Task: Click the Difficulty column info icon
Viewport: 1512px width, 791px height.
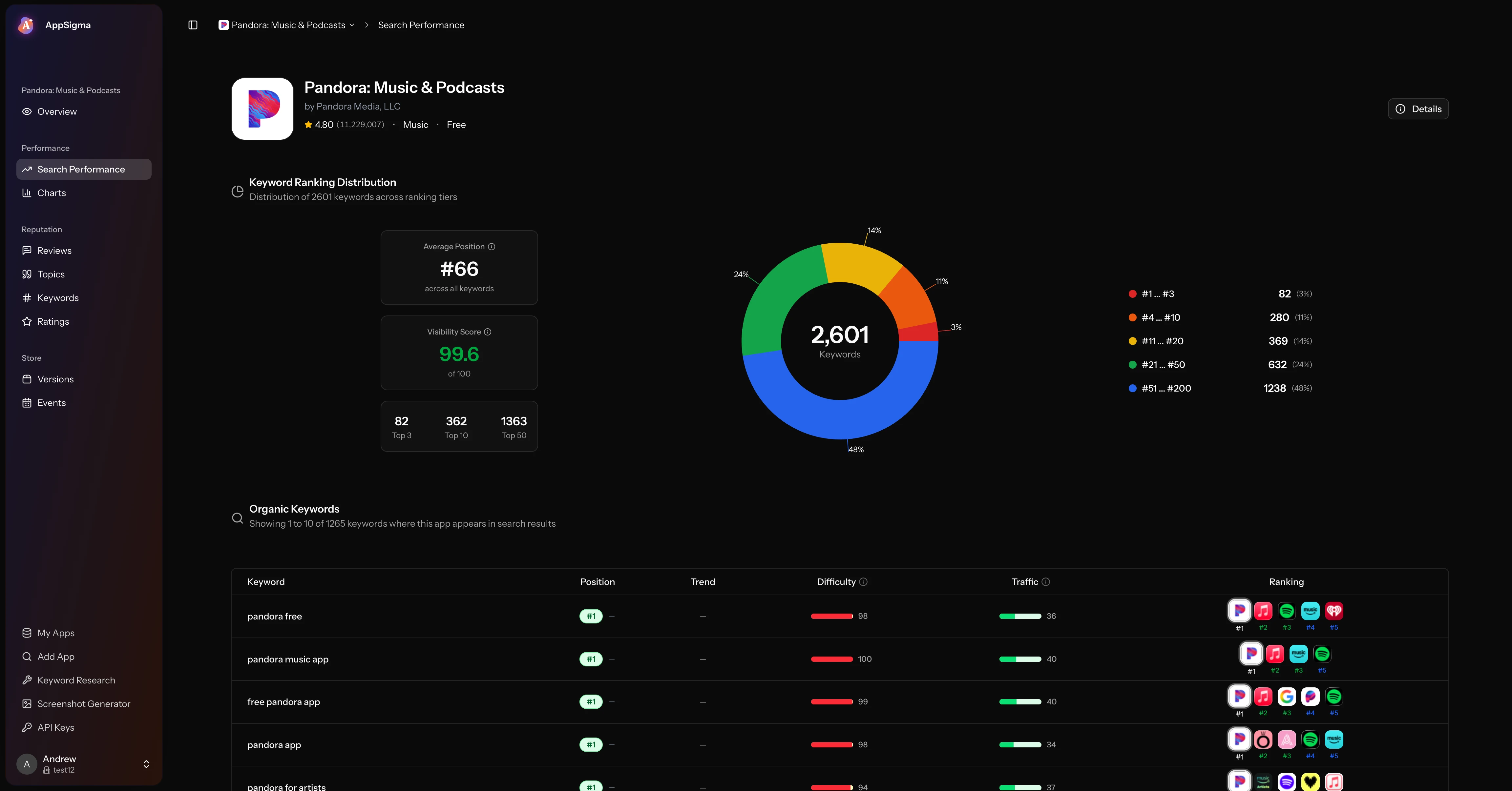Action: 863,581
